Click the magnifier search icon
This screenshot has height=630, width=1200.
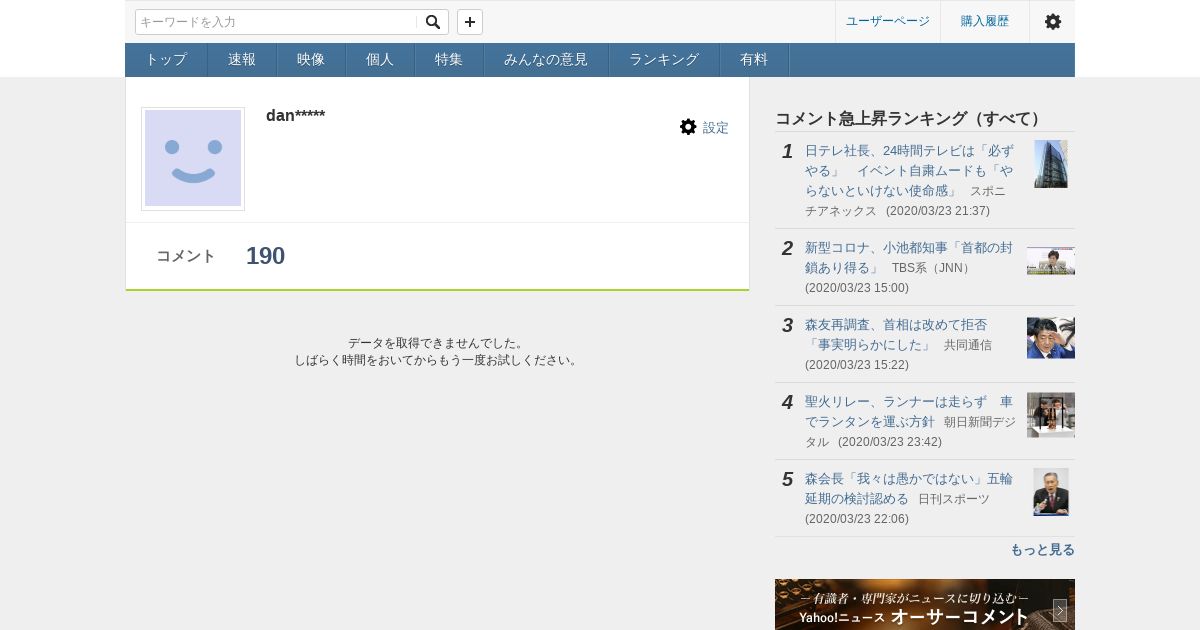[x=433, y=22]
